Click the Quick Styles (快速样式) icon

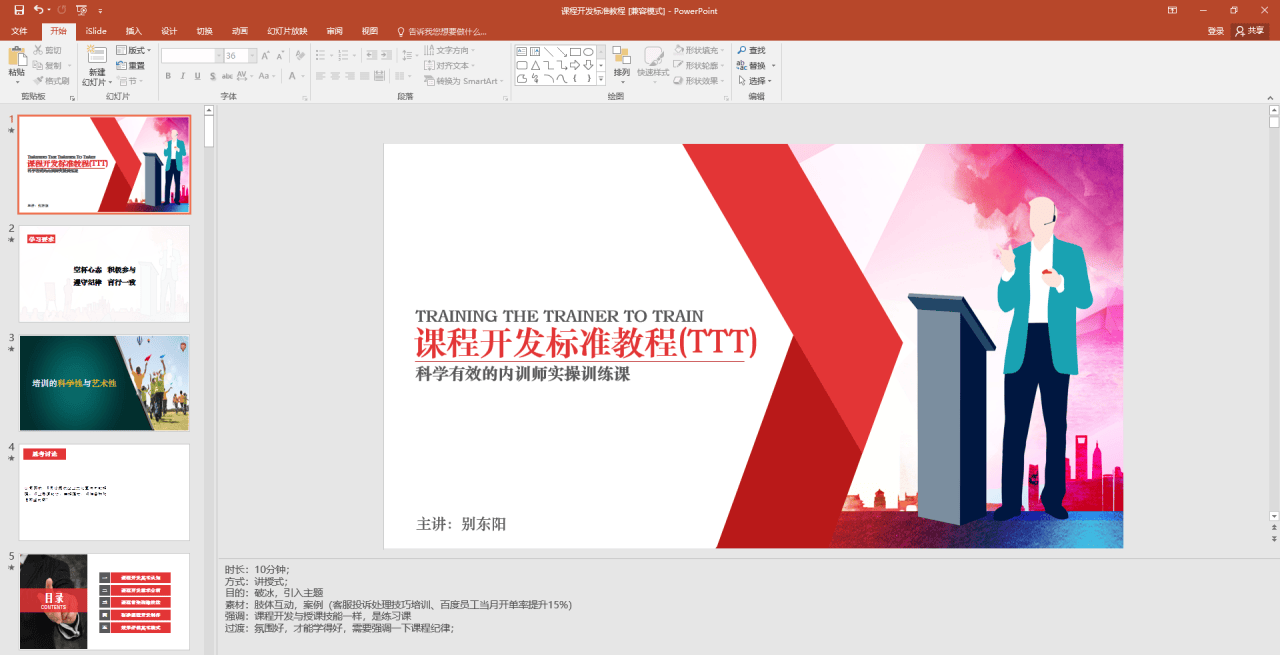[653, 55]
